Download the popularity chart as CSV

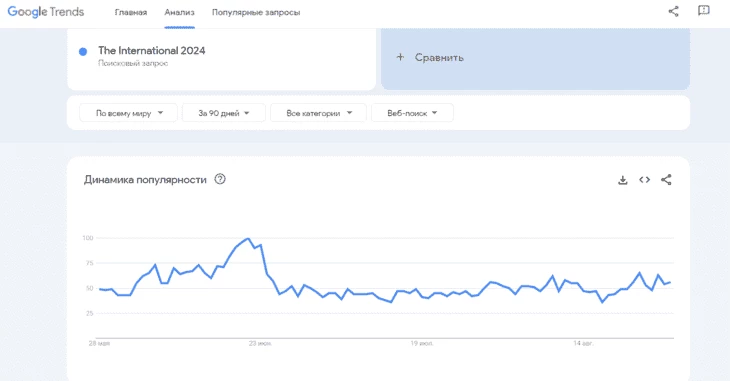click(x=622, y=180)
